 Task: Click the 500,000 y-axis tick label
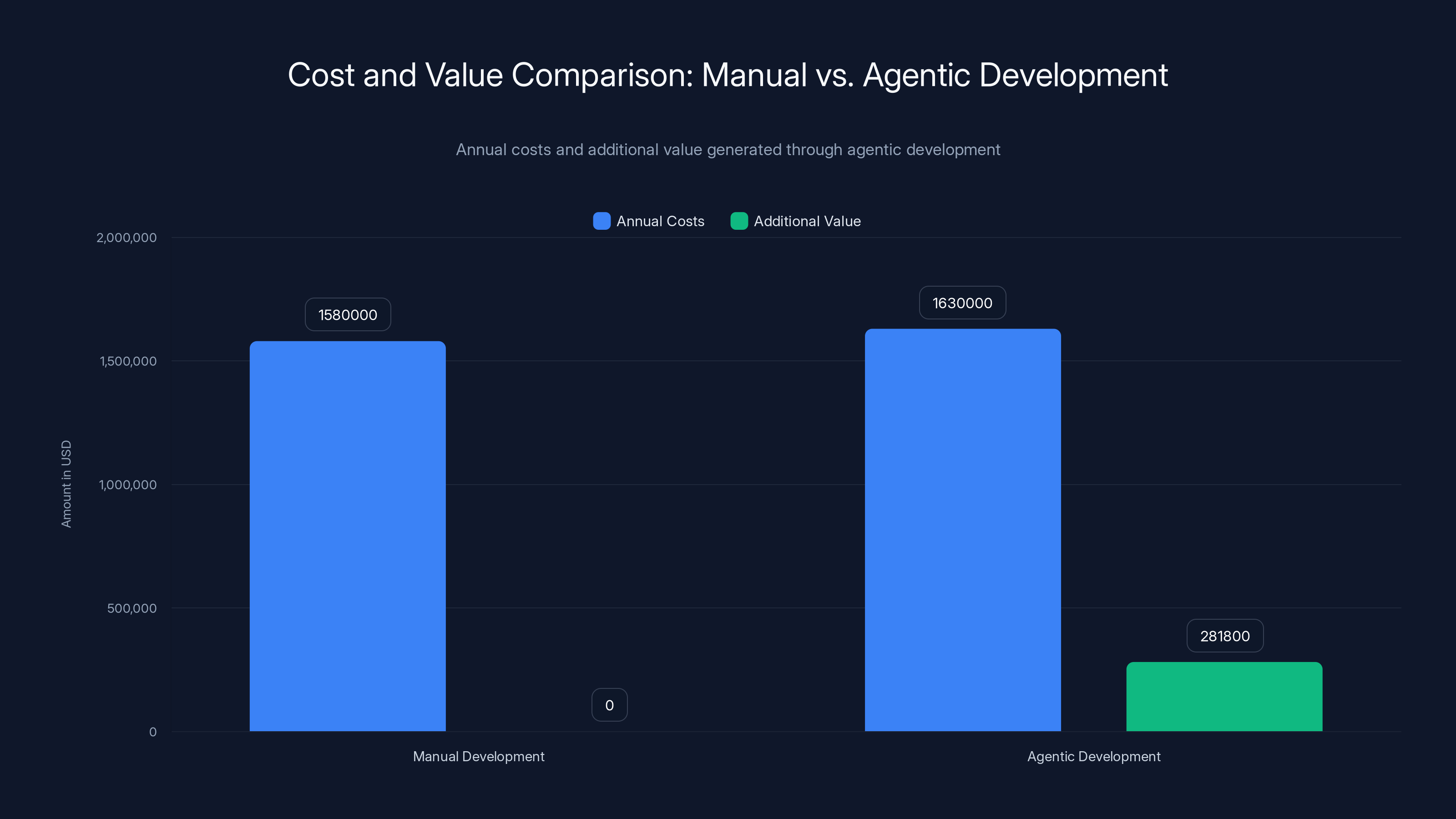point(131,608)
